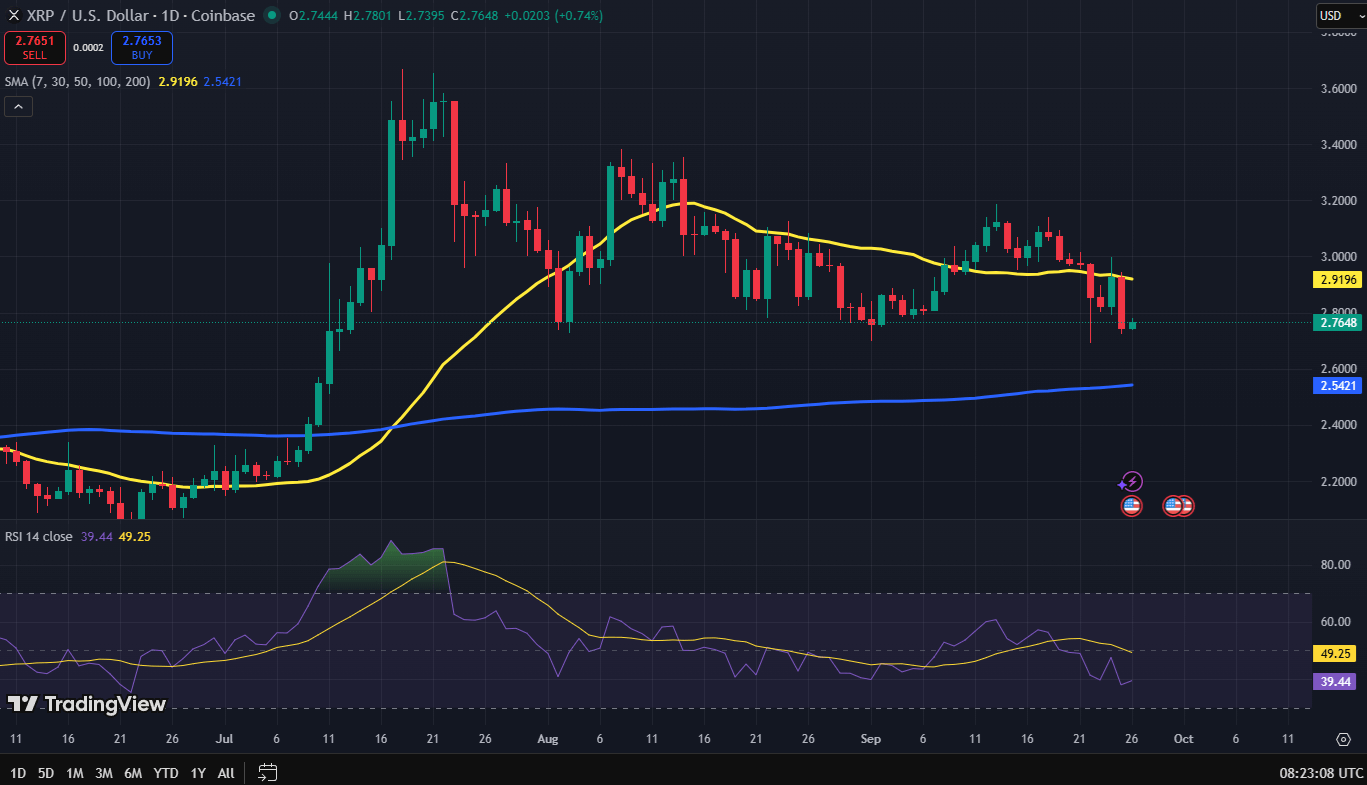1367x785 pixels.
Task: Click the 'Go to date' calendar icon in bottom toolbar
Action: 266,772
